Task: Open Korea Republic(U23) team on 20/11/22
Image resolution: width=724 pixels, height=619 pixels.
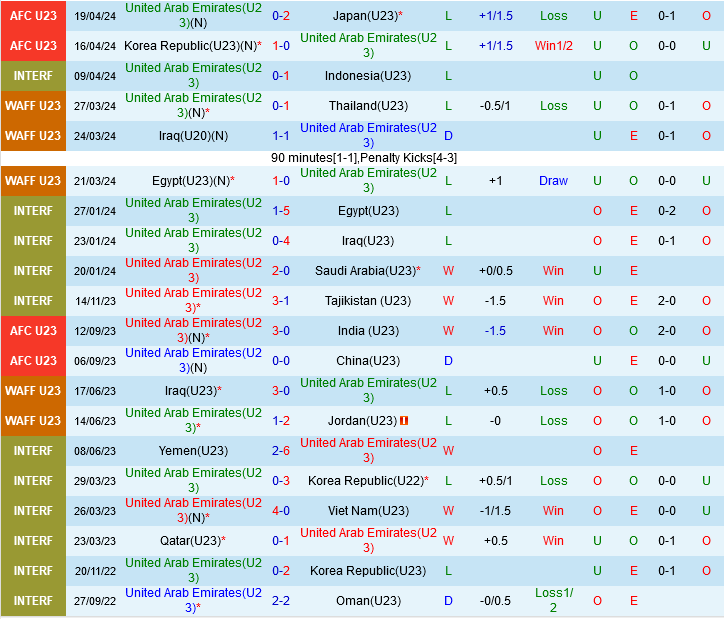Action: coord(368,571)
